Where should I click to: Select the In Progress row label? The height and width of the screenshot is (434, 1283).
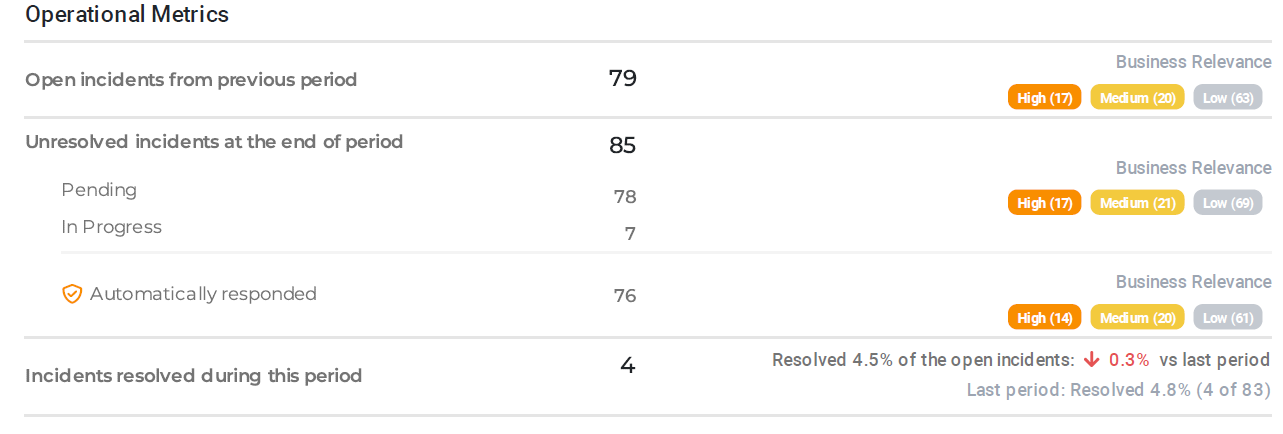111,227
